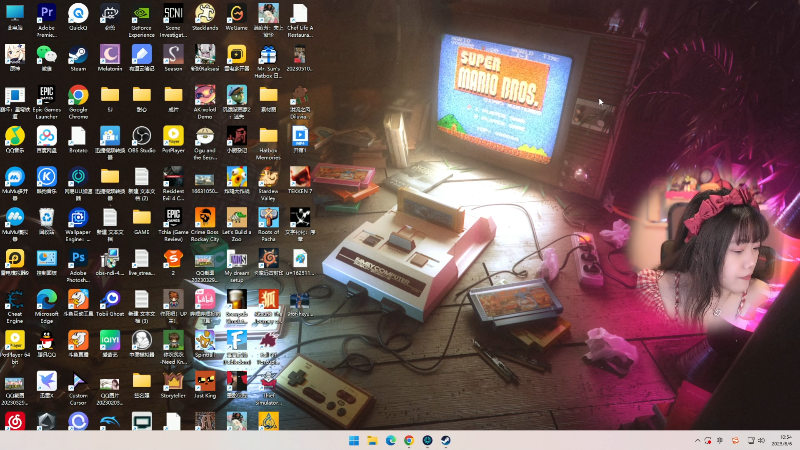Open the GAME folder on desktop
The width and height of the screenshot is (800, 450).
pyautogui.click(x=141, y=221)
